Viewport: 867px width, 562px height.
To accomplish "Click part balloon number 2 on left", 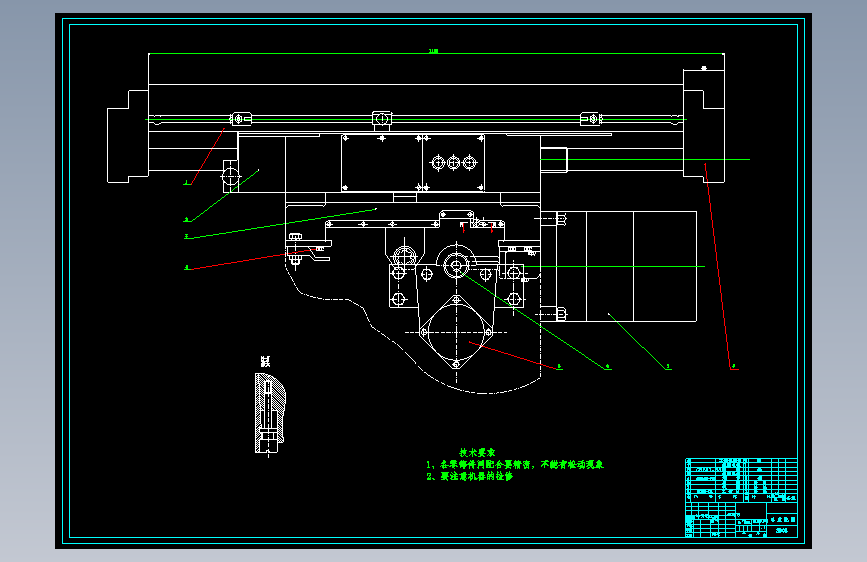I will coord(187,220).
